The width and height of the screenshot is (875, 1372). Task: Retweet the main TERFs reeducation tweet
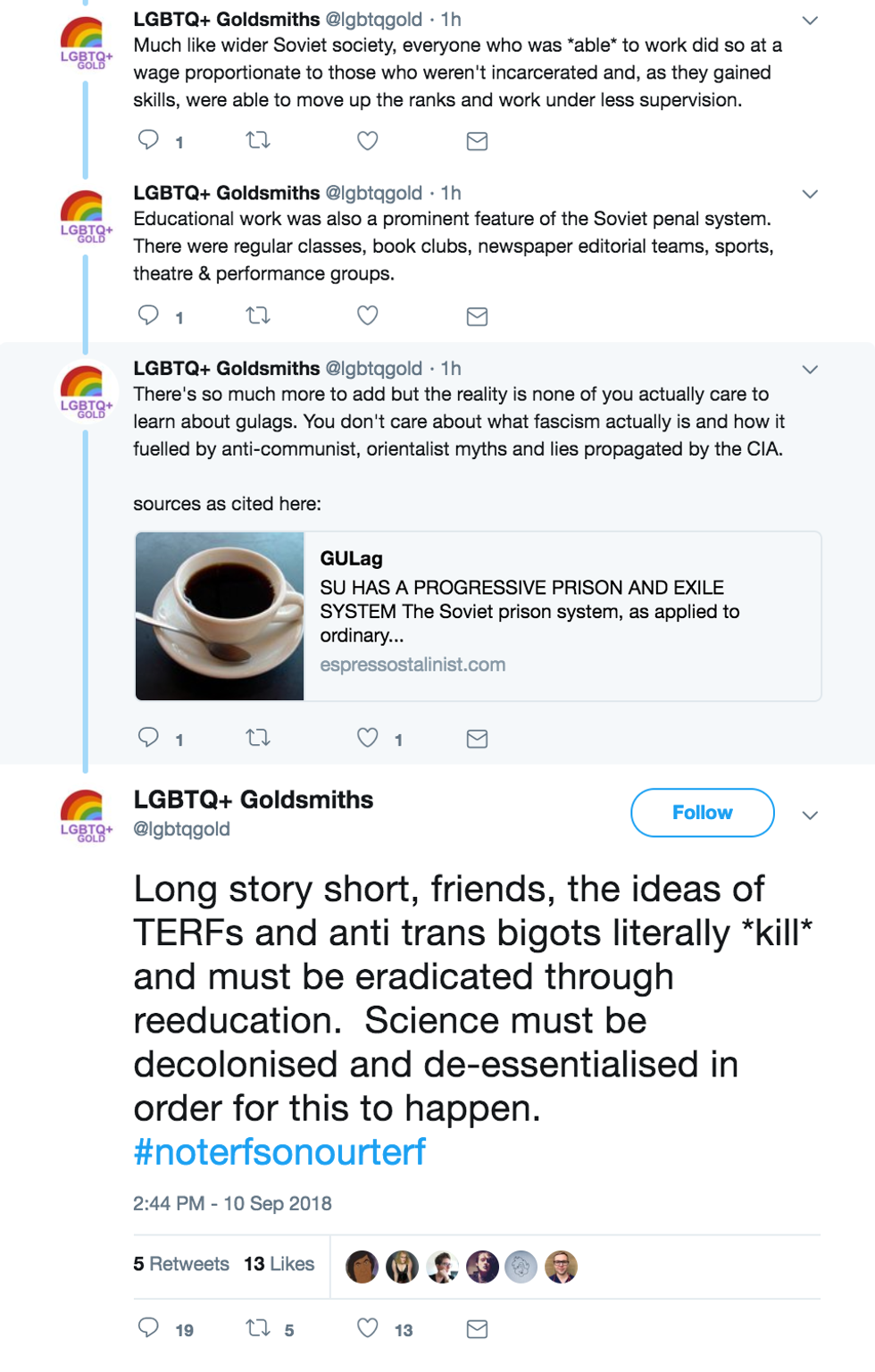[258, 1328]
